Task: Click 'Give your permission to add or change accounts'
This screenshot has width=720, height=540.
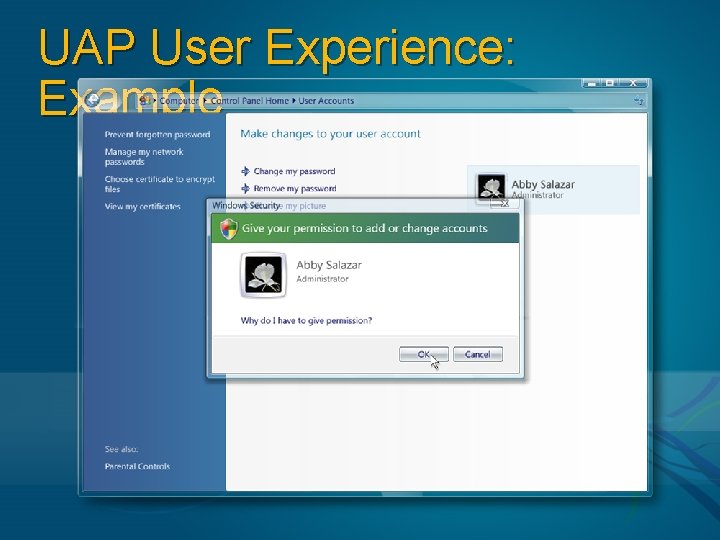Action: point(365,228)
